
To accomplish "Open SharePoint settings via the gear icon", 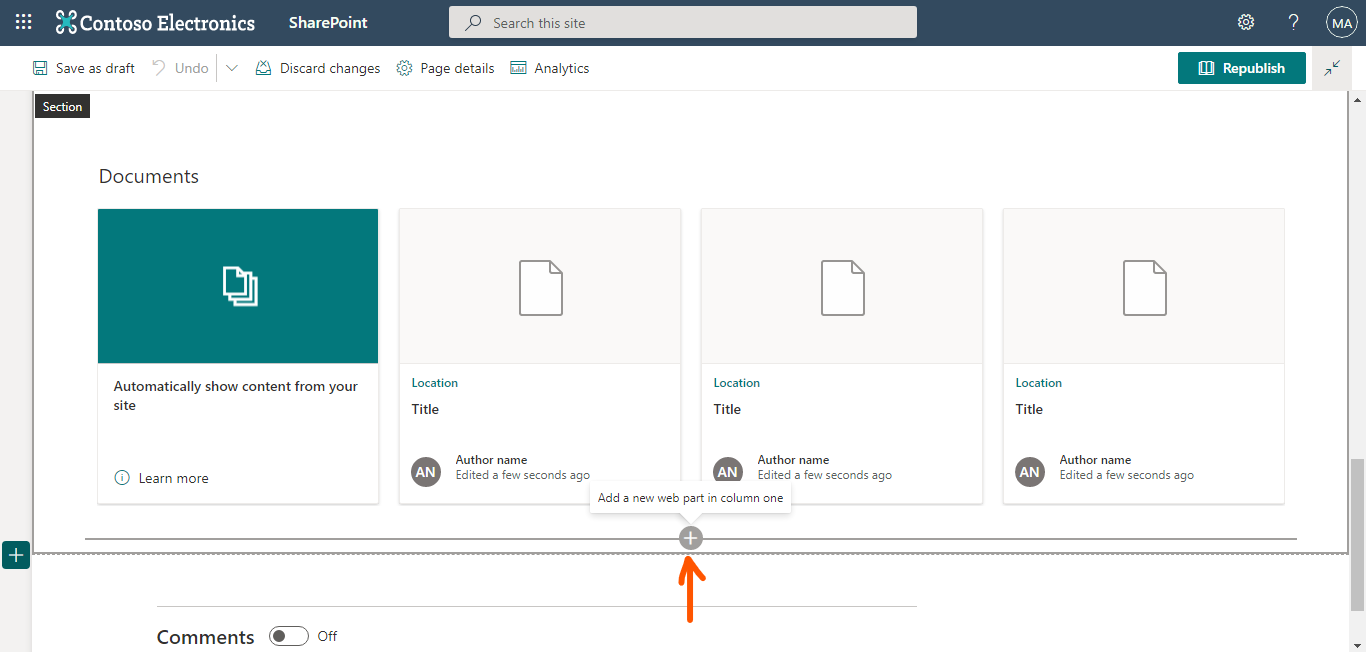I will [1245, 22].
